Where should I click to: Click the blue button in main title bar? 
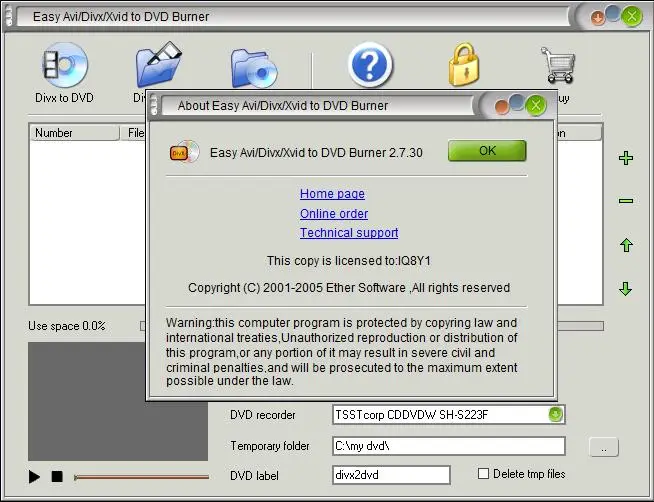click(613, 13)
